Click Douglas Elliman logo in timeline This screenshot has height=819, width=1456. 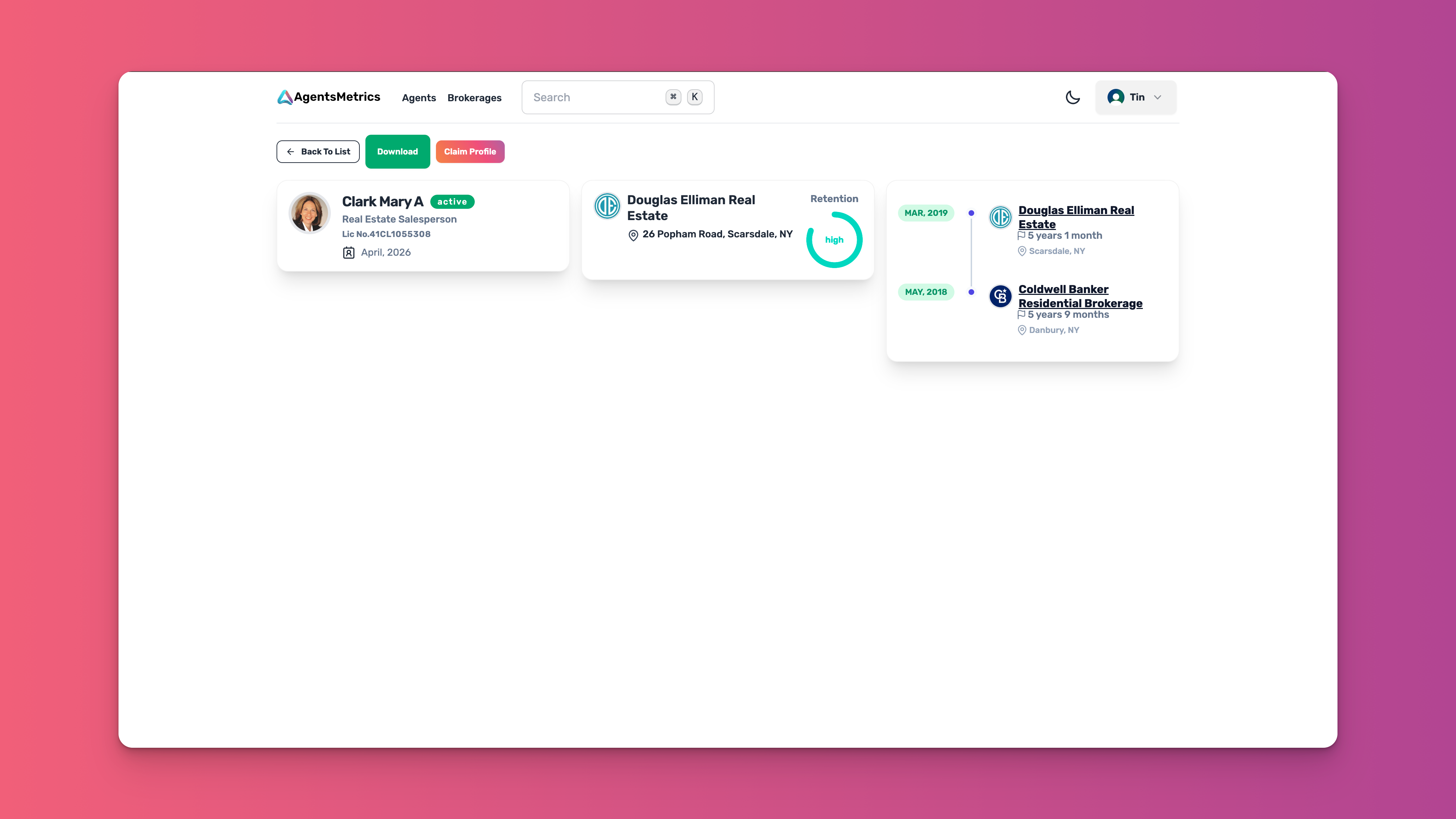(1000, 217)
